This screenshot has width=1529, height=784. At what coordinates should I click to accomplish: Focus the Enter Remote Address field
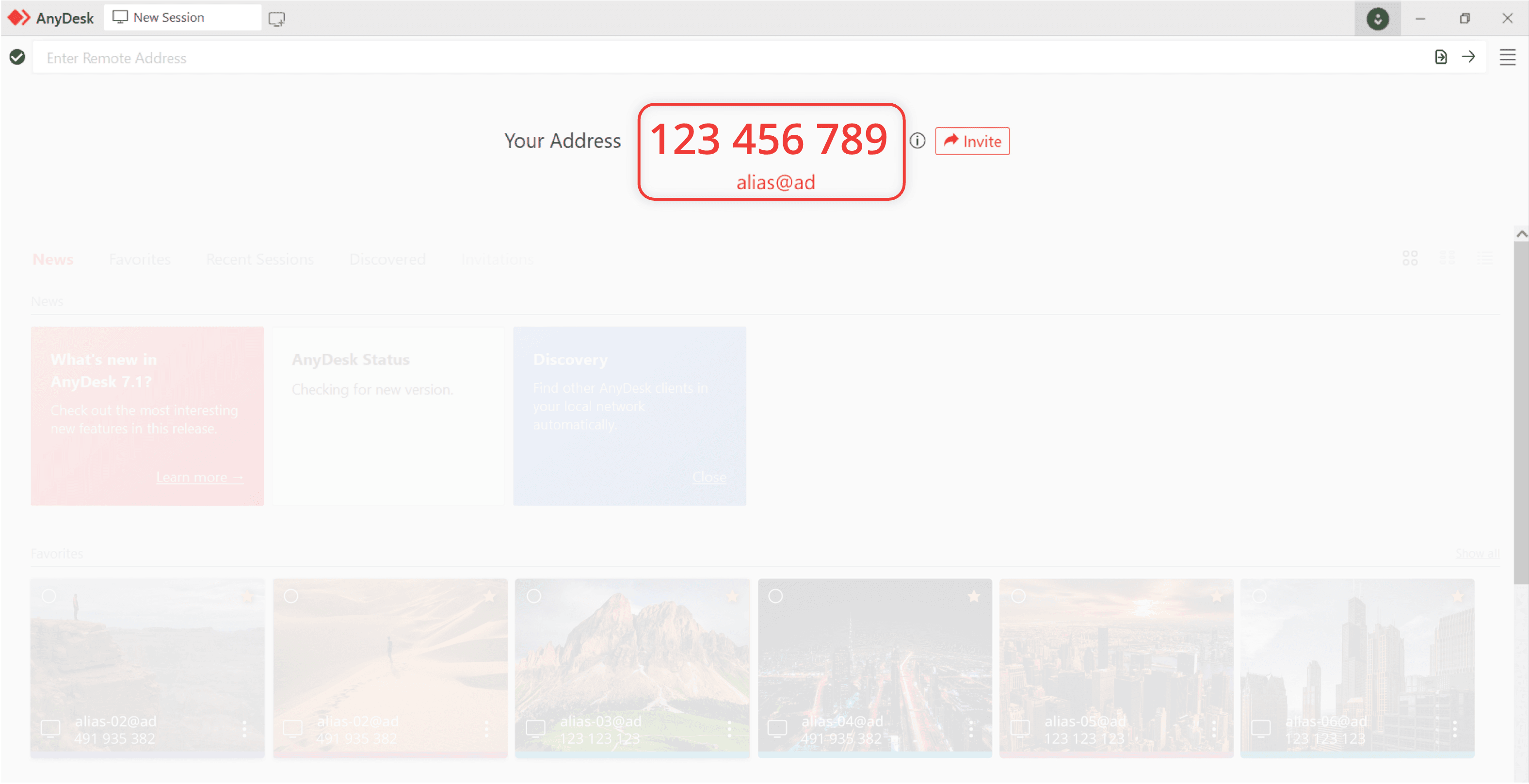pyautogui.click(x=730, y=58)
